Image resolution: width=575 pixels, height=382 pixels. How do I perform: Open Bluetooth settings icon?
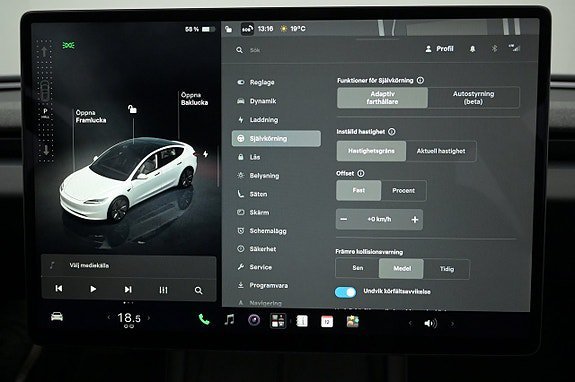[494, 48]
